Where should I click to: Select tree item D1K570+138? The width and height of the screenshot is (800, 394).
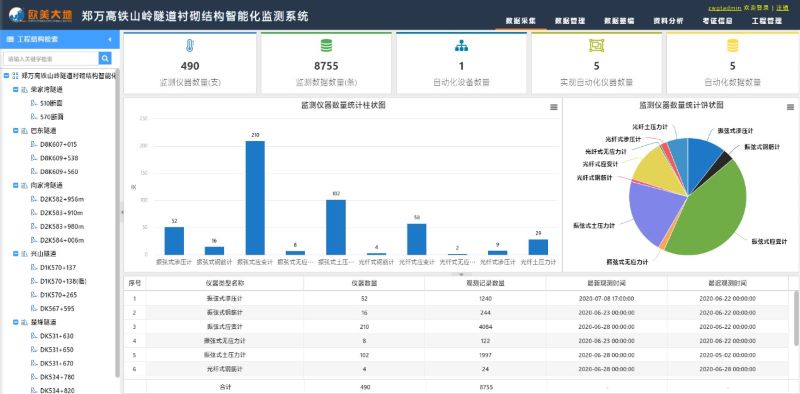coord(62,281)
